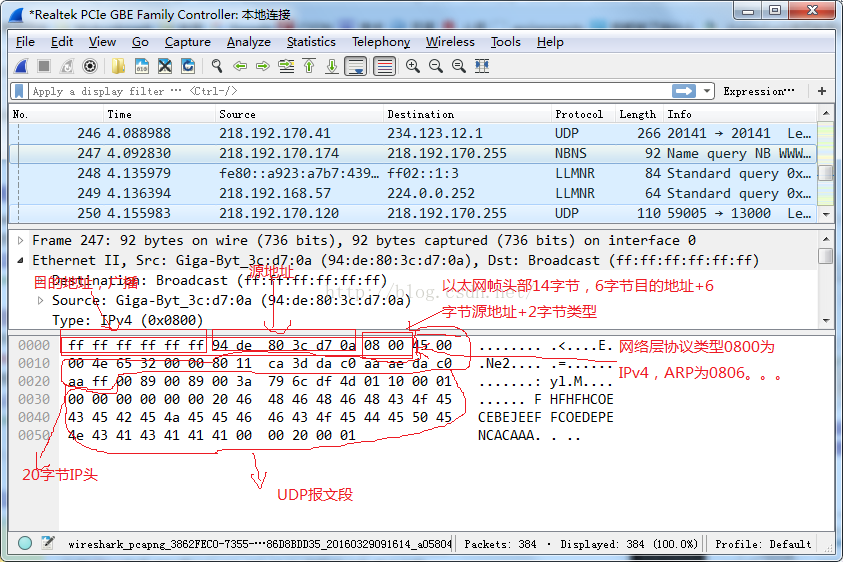Reset packet text to normal size
Viewport: 843px width, 562px height.
click(x=459, y=66)
